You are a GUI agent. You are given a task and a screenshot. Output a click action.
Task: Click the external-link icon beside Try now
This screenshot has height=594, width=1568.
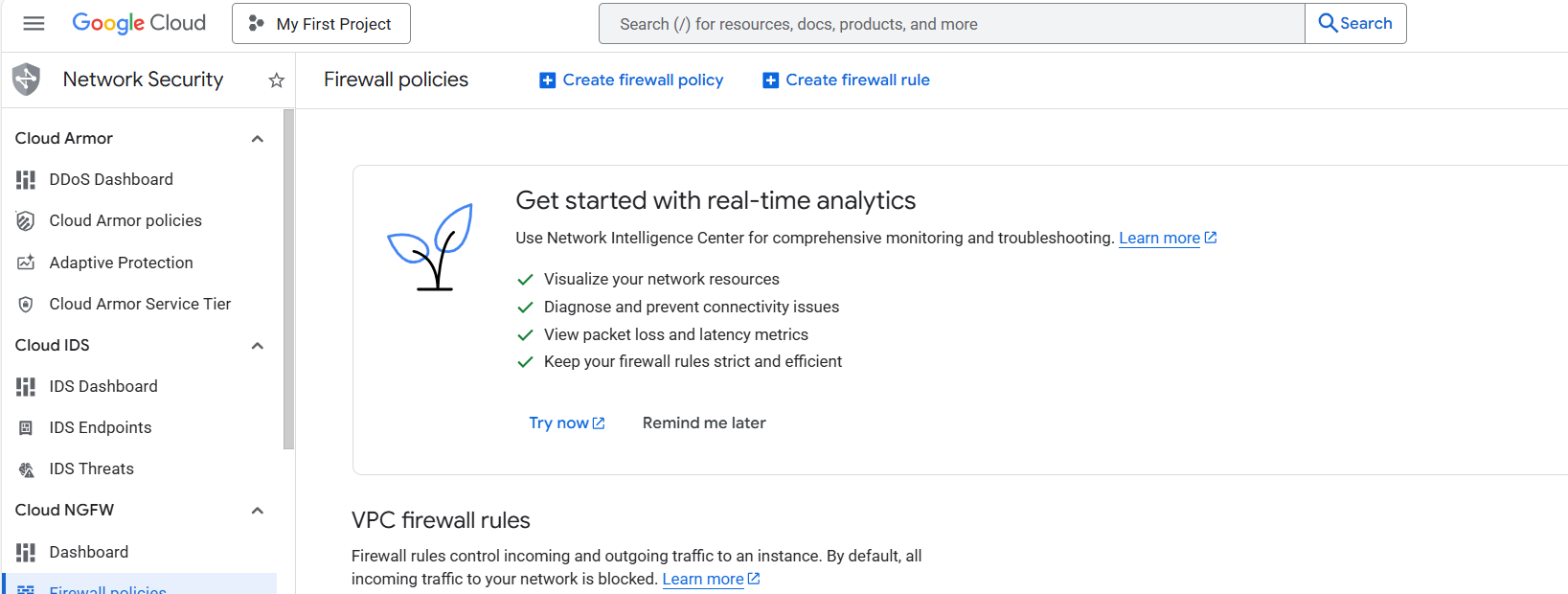[599, 423]
